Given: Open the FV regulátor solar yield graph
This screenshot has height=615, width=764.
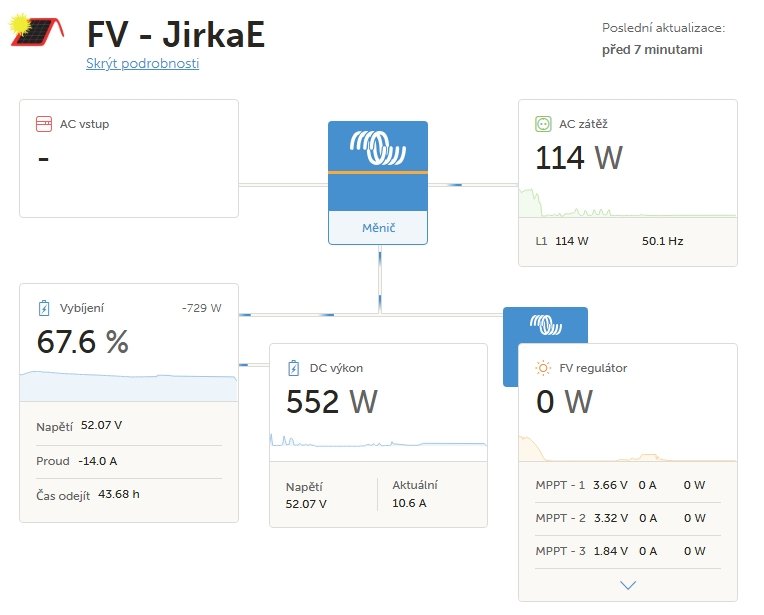Looking at the screenshot, I should tap(628, 448).
